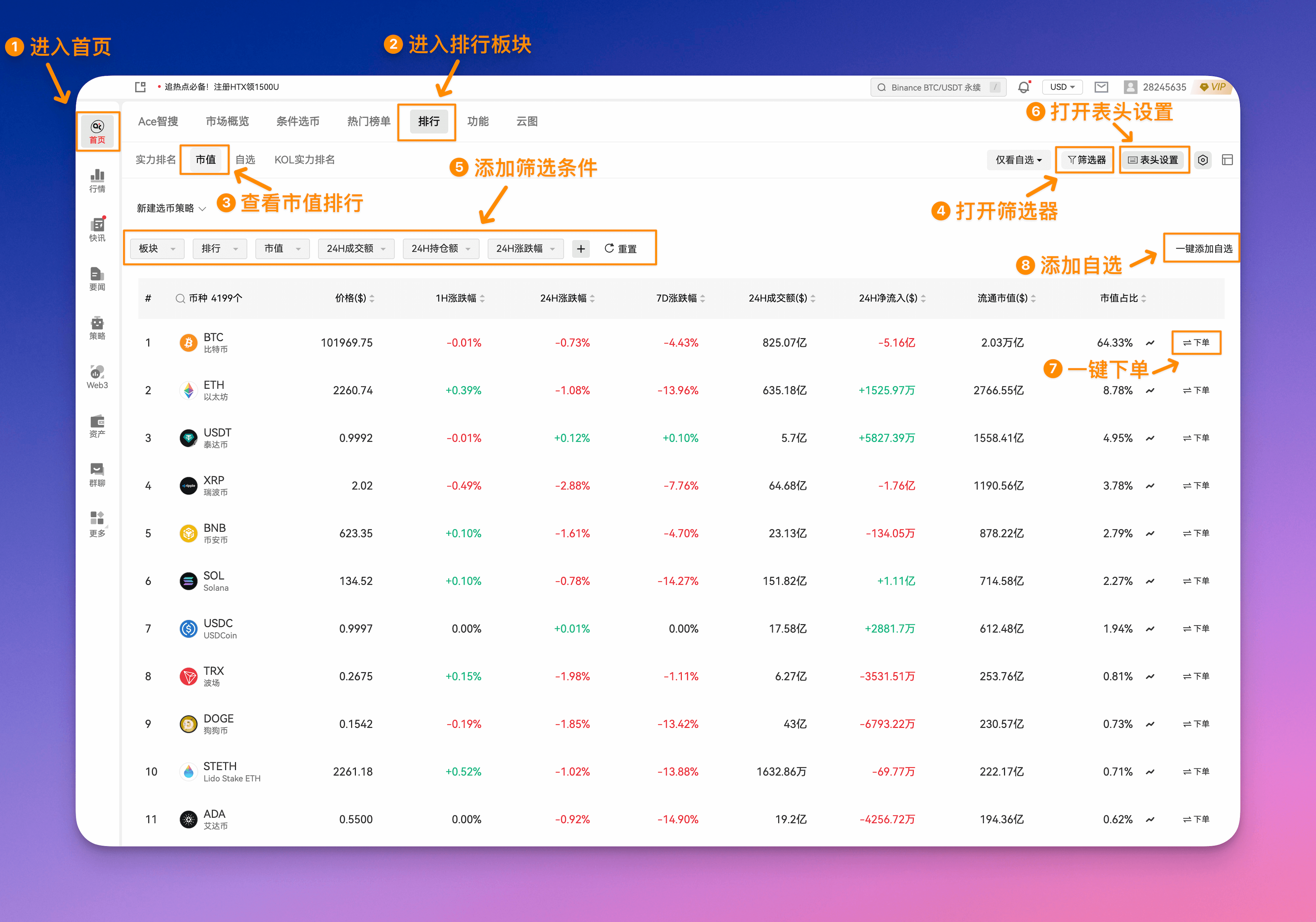Open the USD currency dropdown
Viewport: 1316px width, 922px height.
click(1062, 87)
